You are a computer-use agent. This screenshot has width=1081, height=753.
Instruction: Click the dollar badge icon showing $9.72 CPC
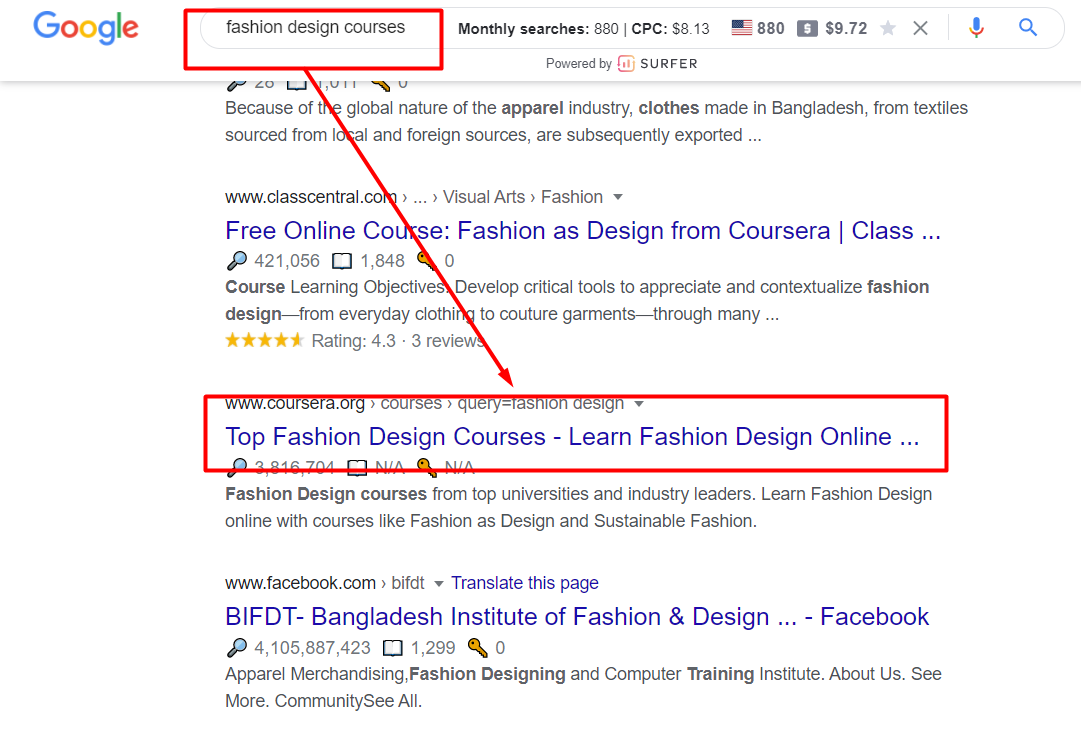point(806,28)
